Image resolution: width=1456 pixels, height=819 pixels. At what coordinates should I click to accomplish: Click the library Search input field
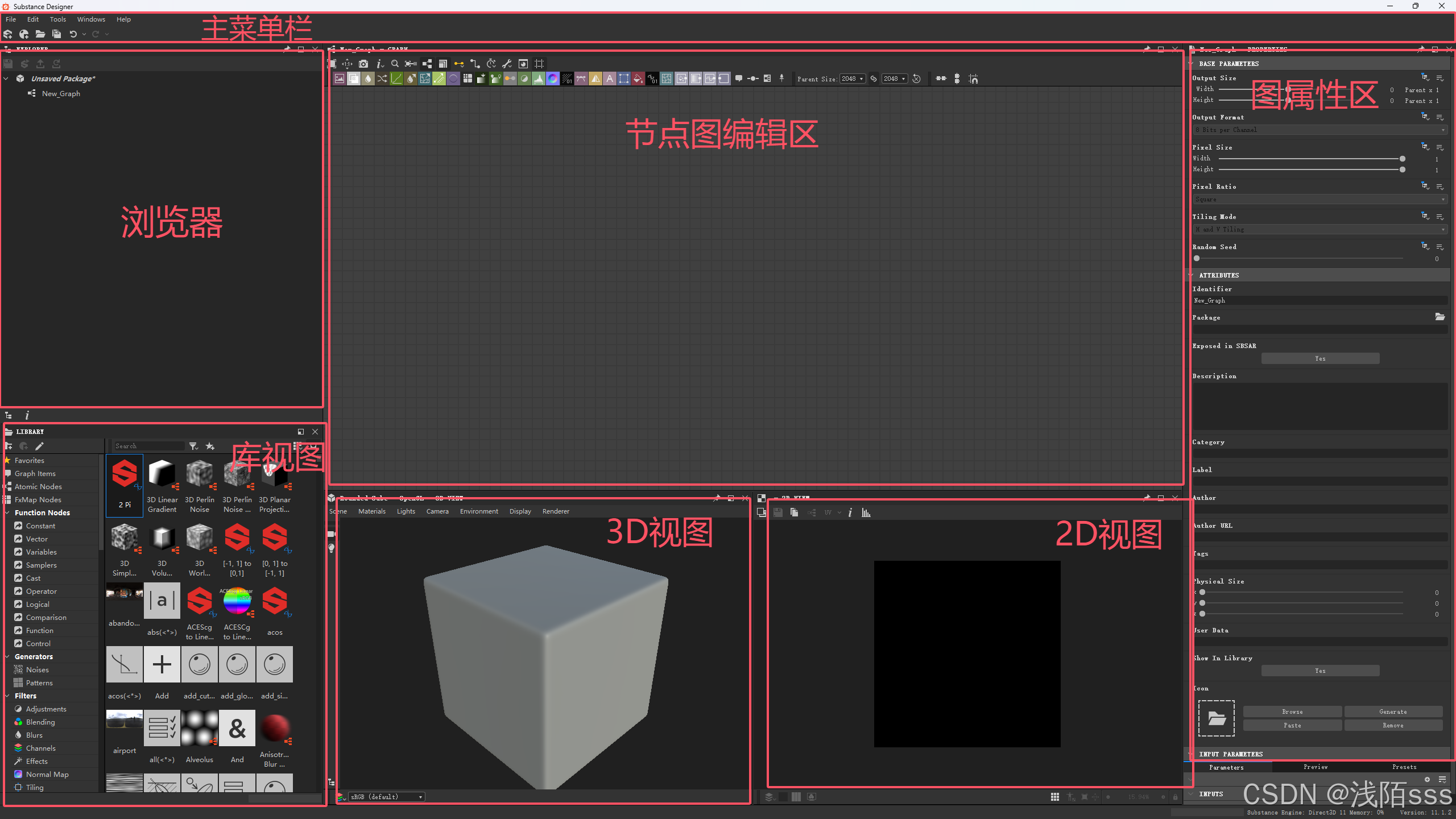point(149,446)
